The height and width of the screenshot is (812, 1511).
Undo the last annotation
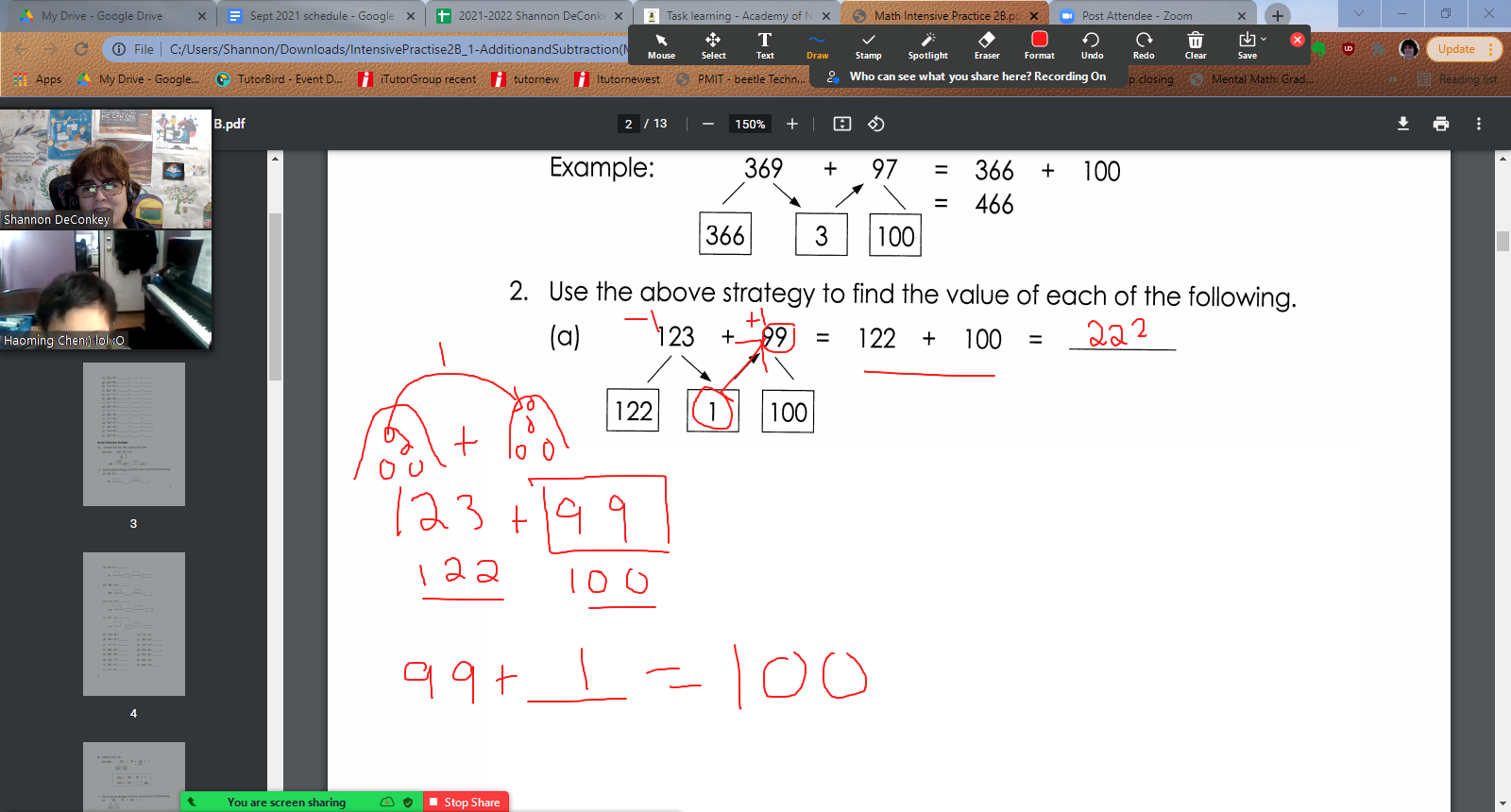click(1092, 45)
